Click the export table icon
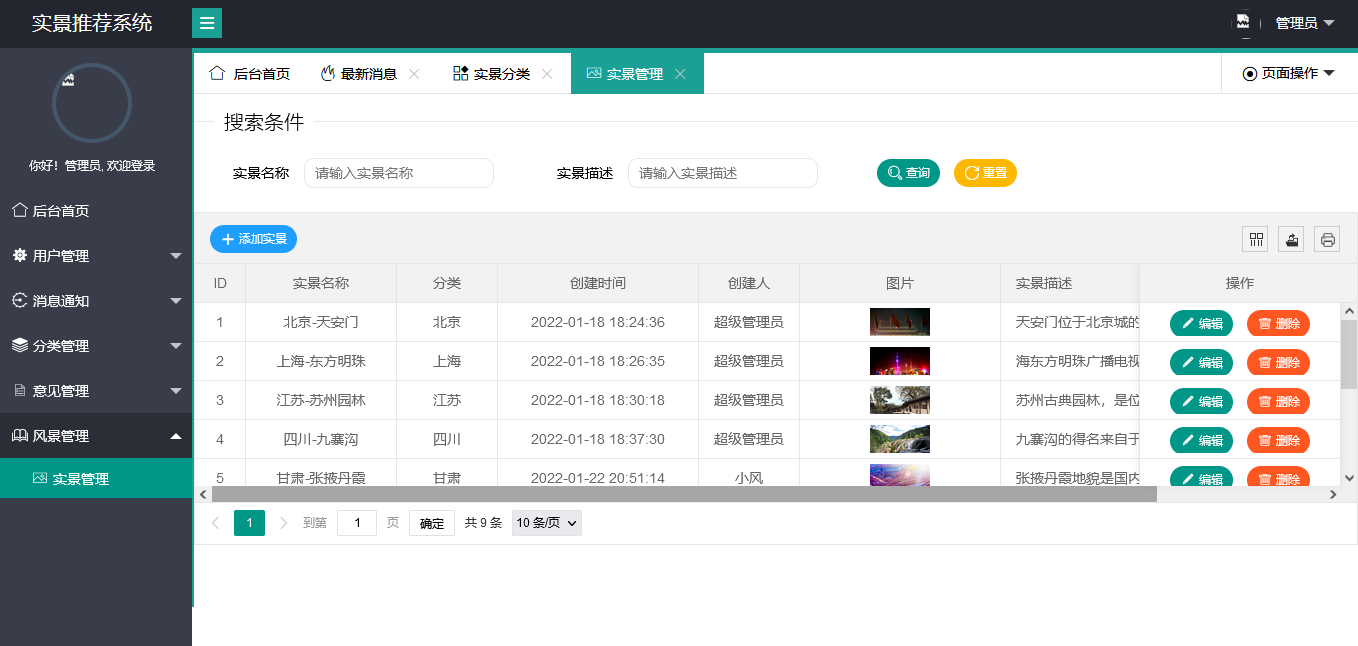The image size is (1358, 646). click(x=1291, y=239)
